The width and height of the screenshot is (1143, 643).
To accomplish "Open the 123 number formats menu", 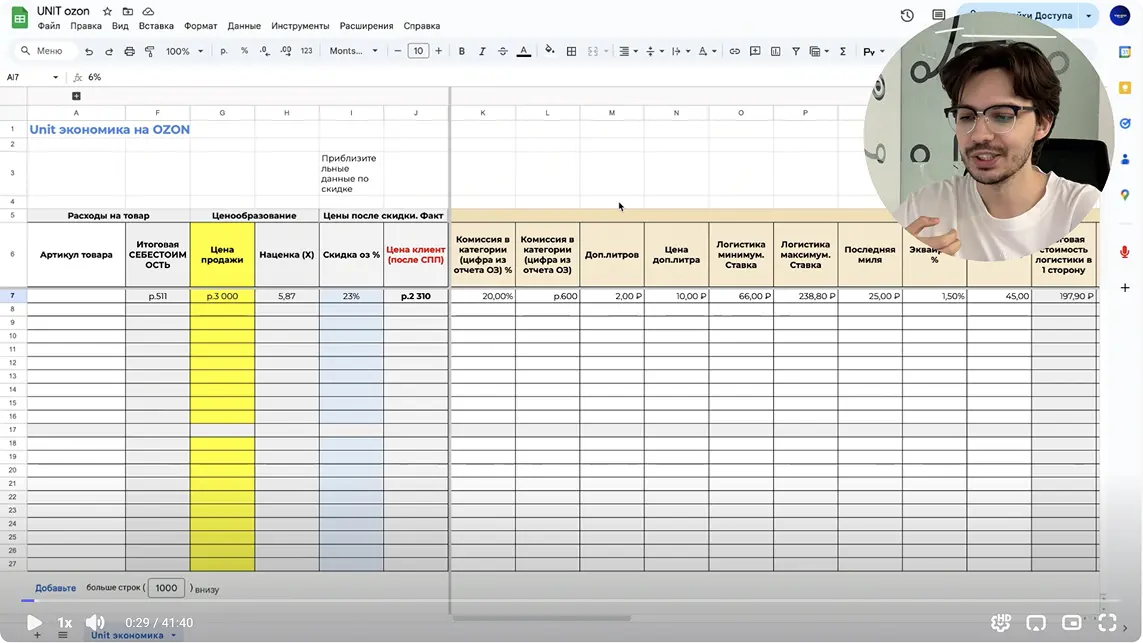I will [306, 51].
